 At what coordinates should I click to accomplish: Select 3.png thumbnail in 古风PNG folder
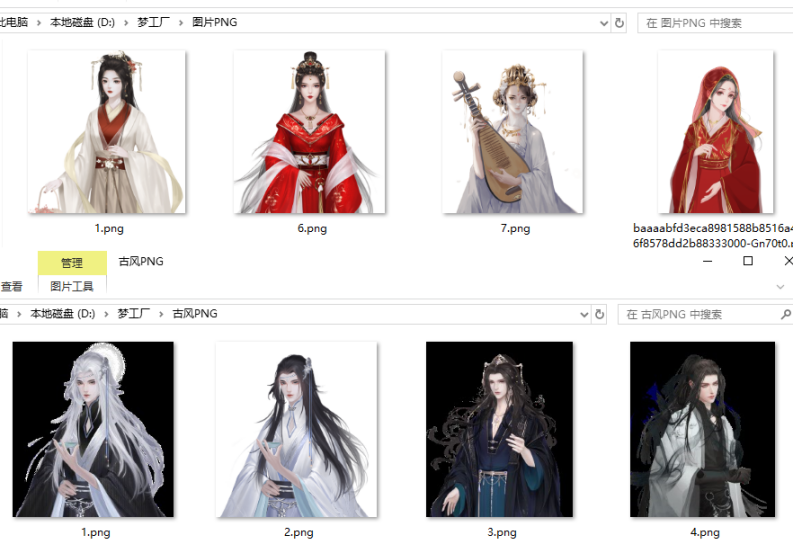coord(499,429)
